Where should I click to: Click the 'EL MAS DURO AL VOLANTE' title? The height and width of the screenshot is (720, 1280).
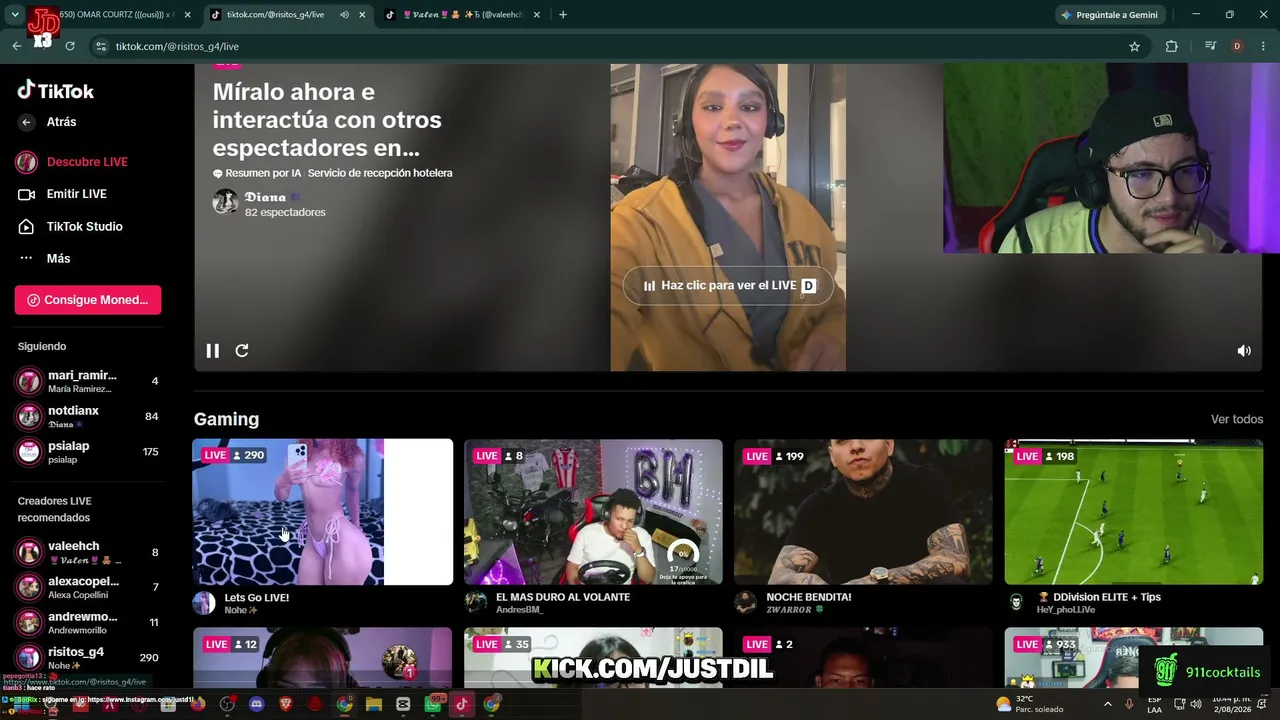563,598
